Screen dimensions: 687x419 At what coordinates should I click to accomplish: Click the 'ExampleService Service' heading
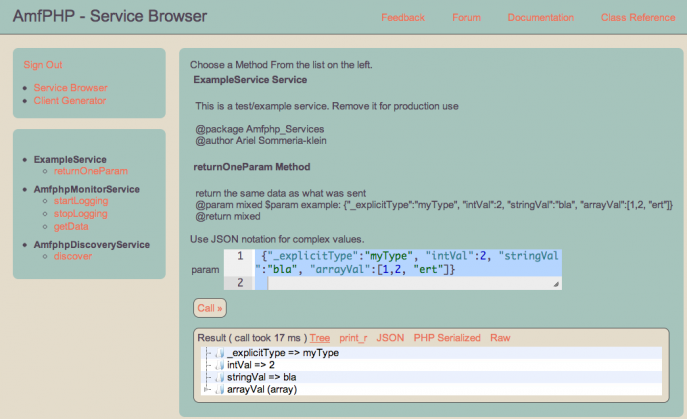[x=250, y=80]
